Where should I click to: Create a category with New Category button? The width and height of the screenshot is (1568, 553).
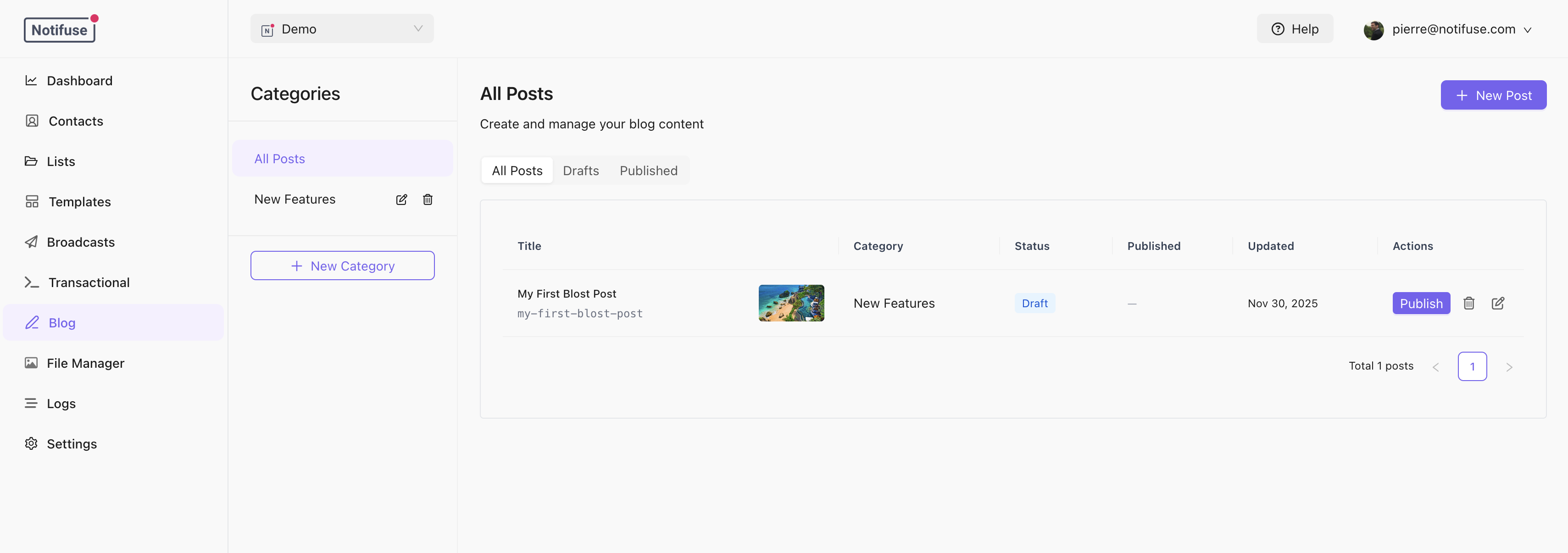coord(342,265)
